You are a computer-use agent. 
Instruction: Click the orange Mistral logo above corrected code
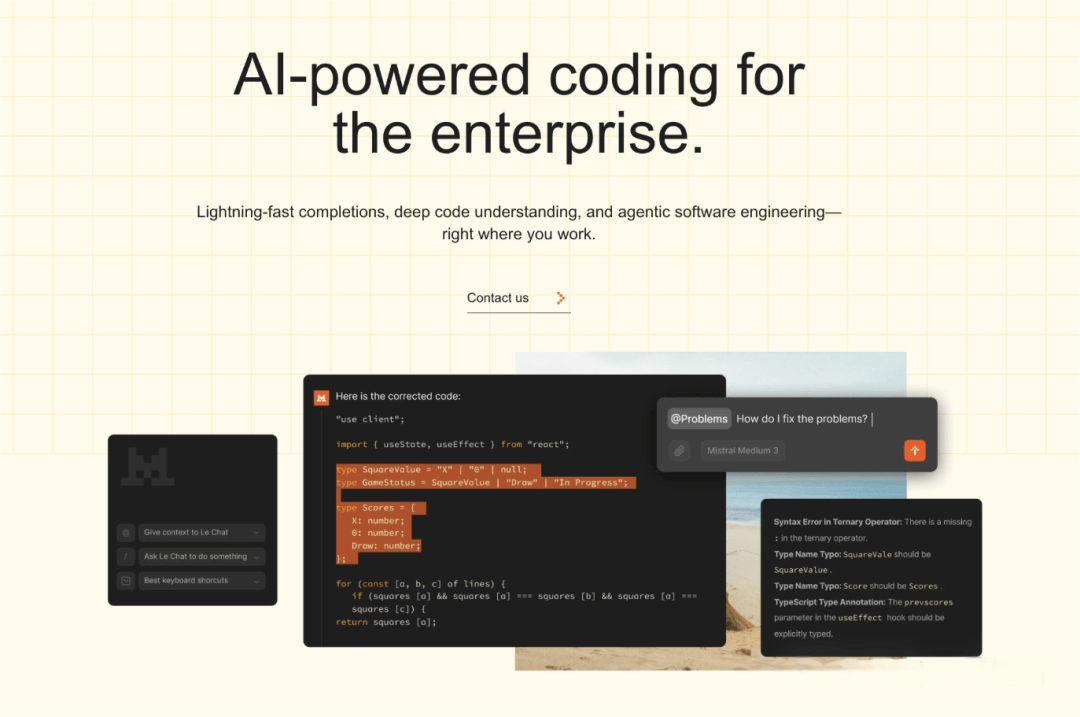click(x=322, y=397)
